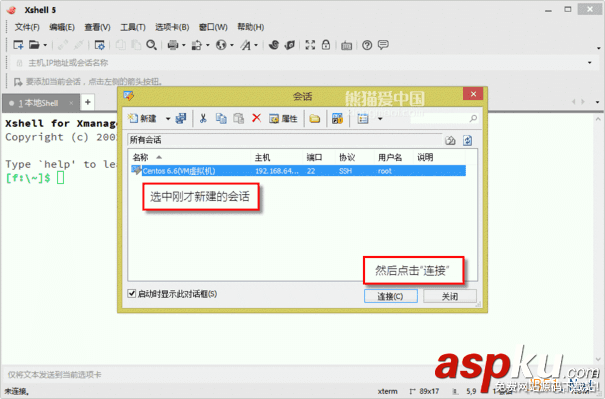Click the 连接(C) button
This screenshot has width=605, height=399.
tap(390, 296)
